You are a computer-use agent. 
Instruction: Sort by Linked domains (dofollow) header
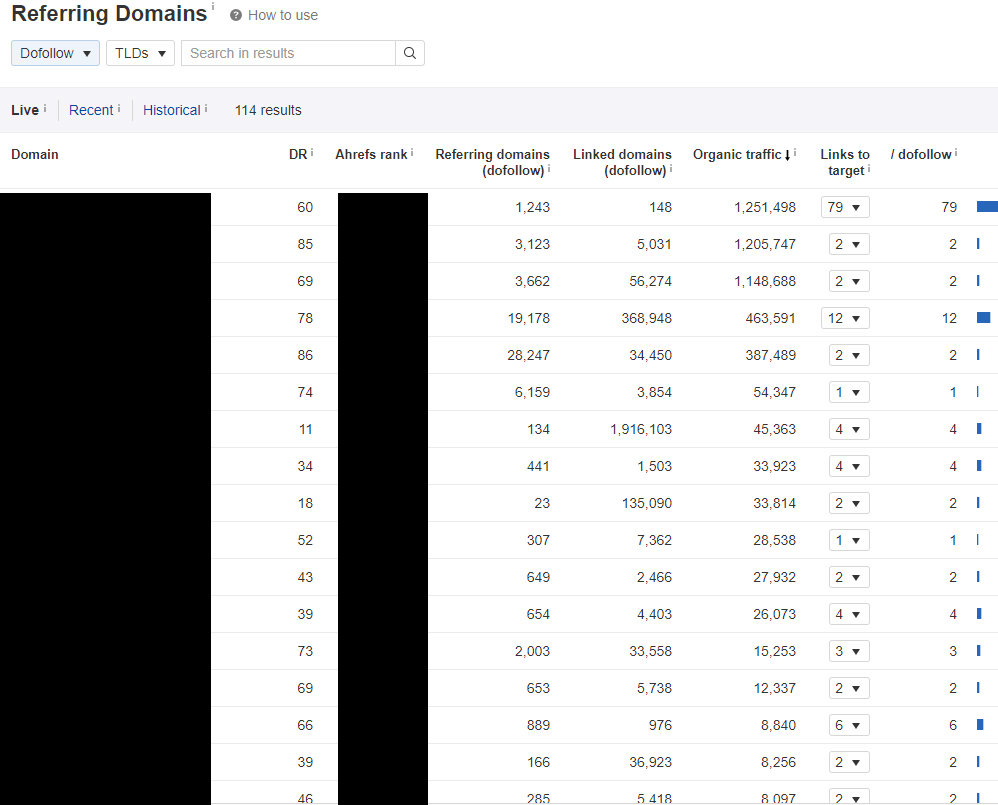622,162
